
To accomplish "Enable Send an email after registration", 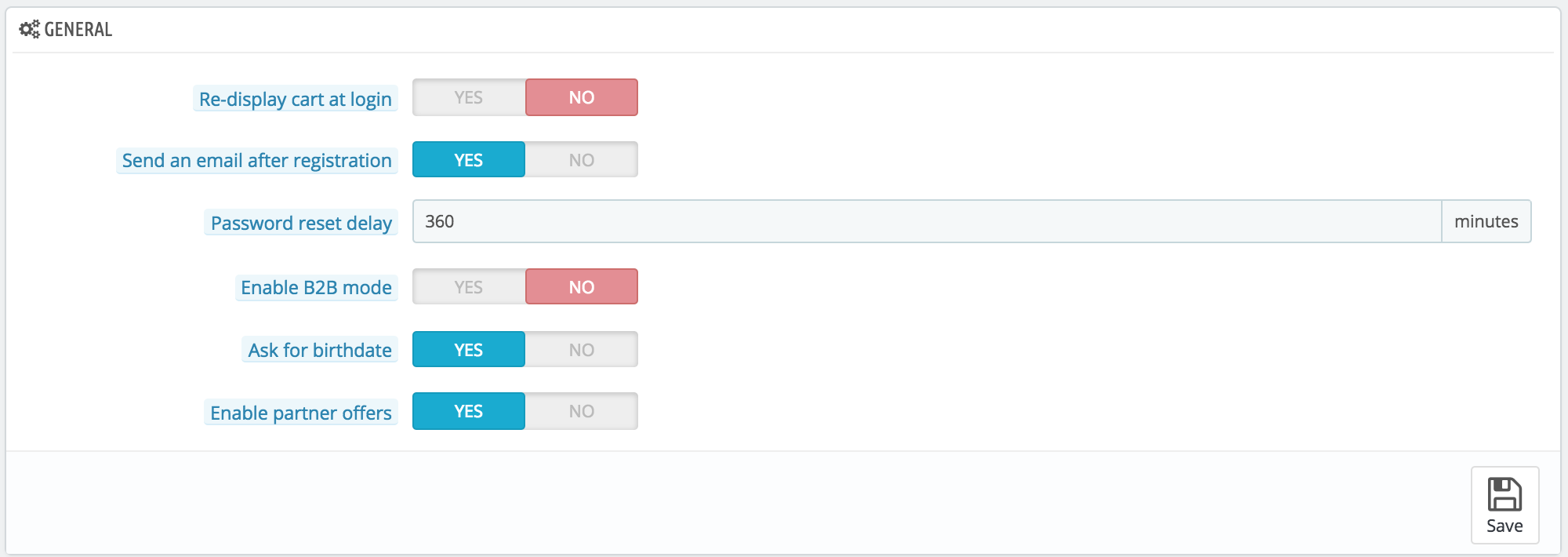I will click(x=469, y=160).
